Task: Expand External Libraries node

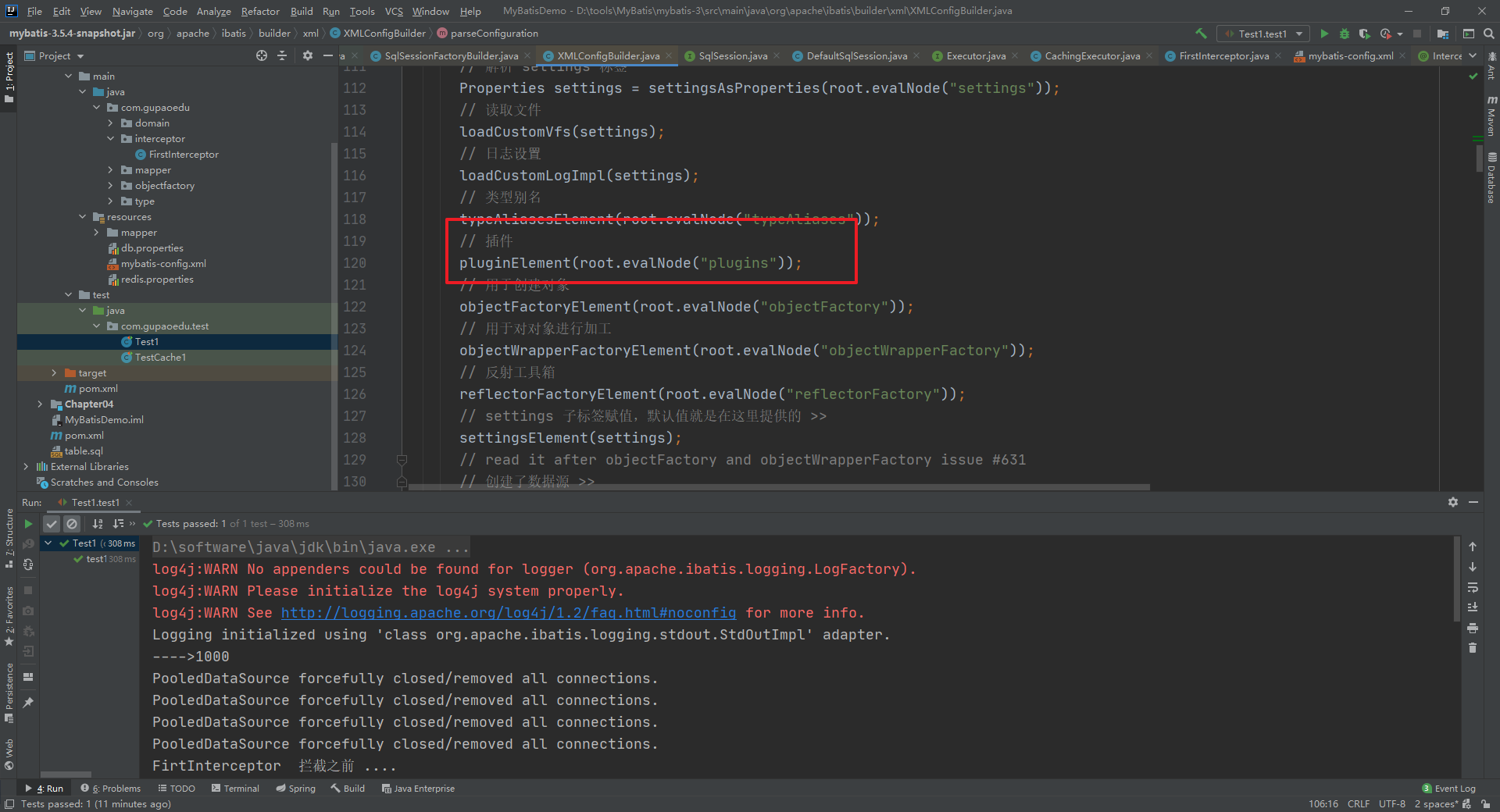Action: (26, 467)
